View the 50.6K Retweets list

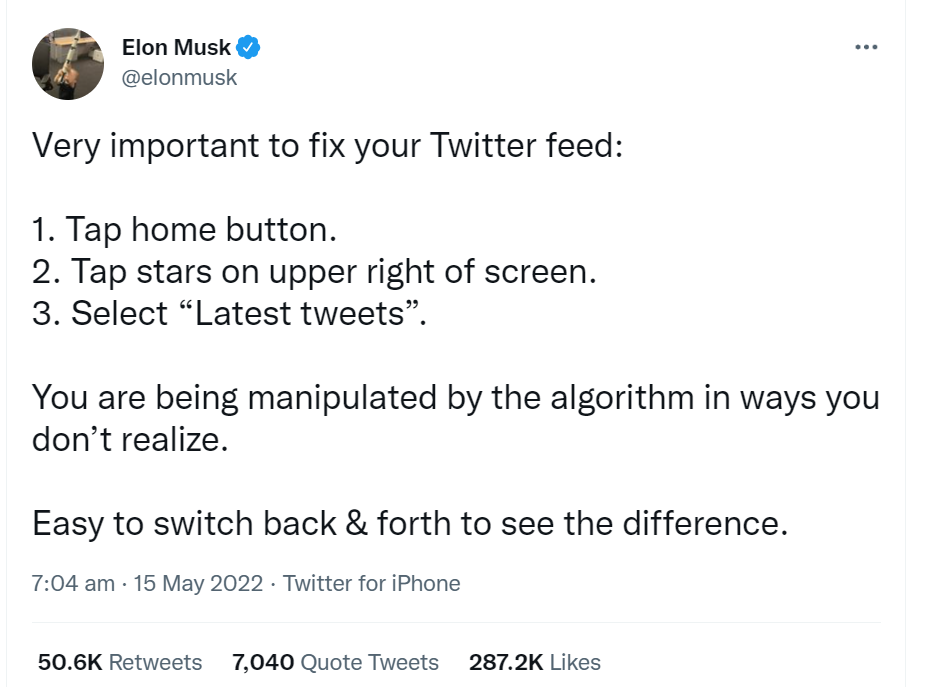pyautogui.click(x=120, y=662)
